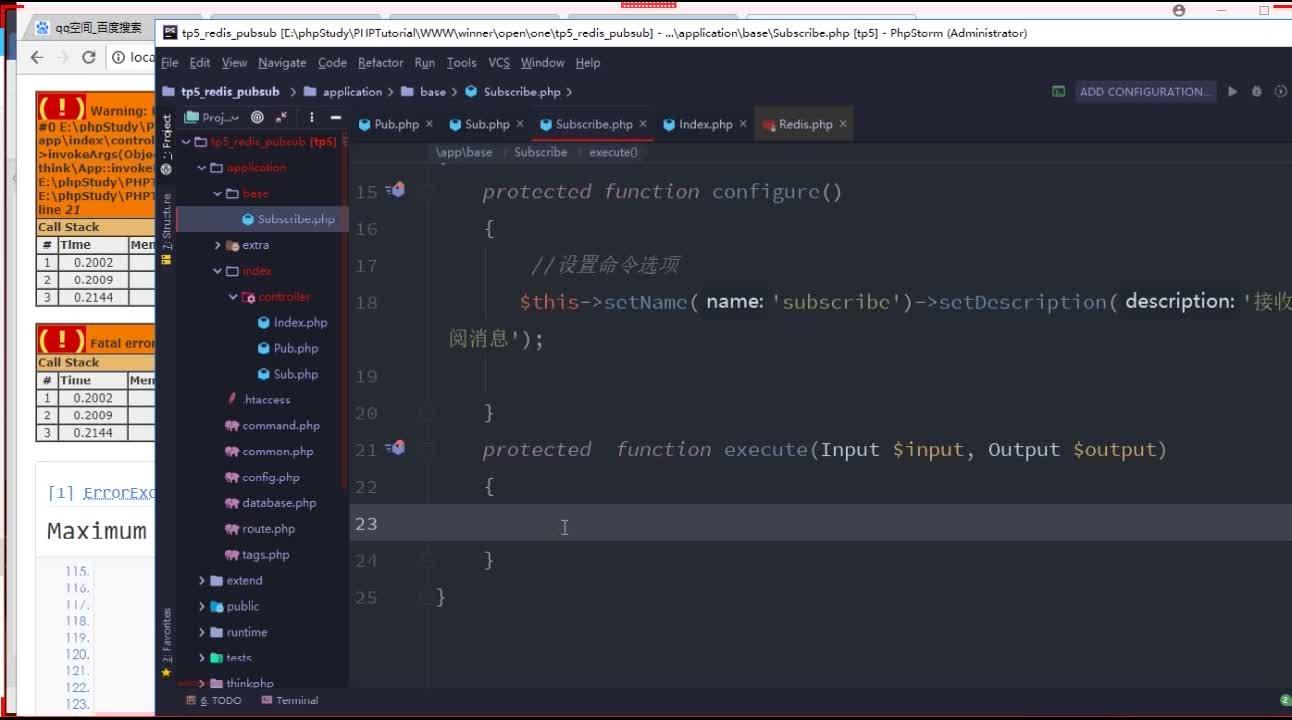Expand the public folder in project tree

pos(202,606)
